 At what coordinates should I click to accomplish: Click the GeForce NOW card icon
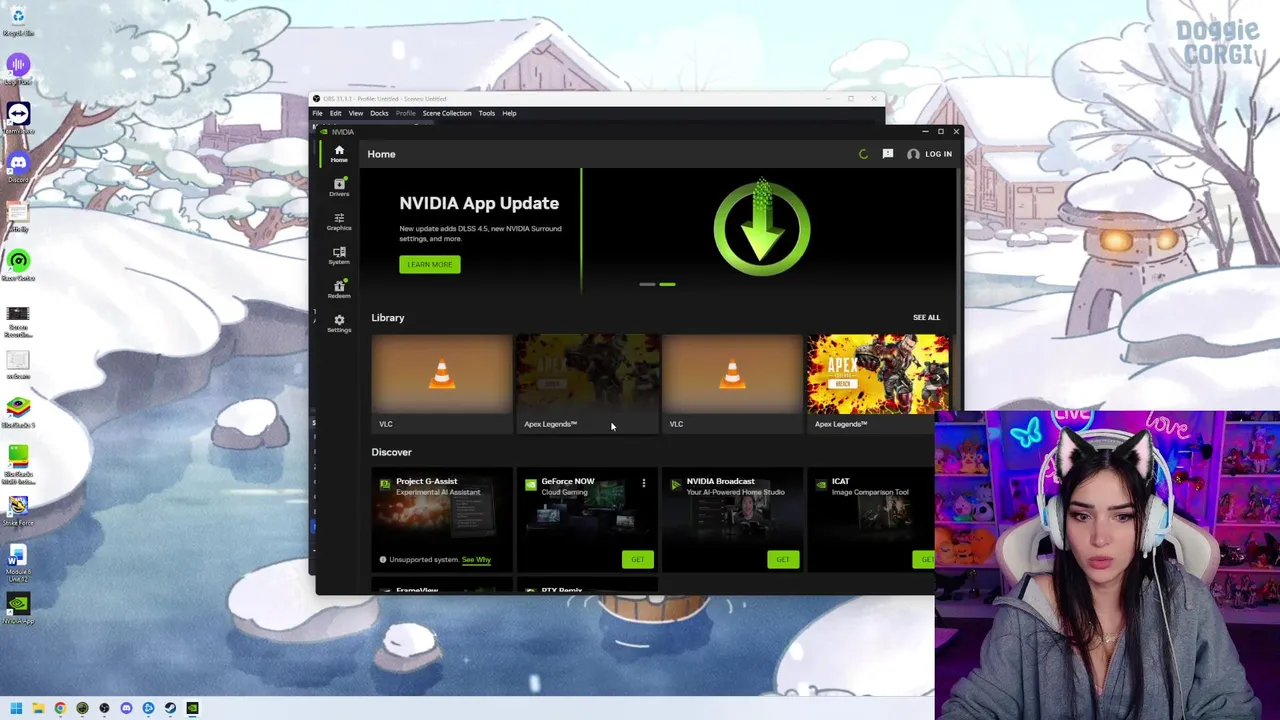pyautogui.click(x=530, y=485)
